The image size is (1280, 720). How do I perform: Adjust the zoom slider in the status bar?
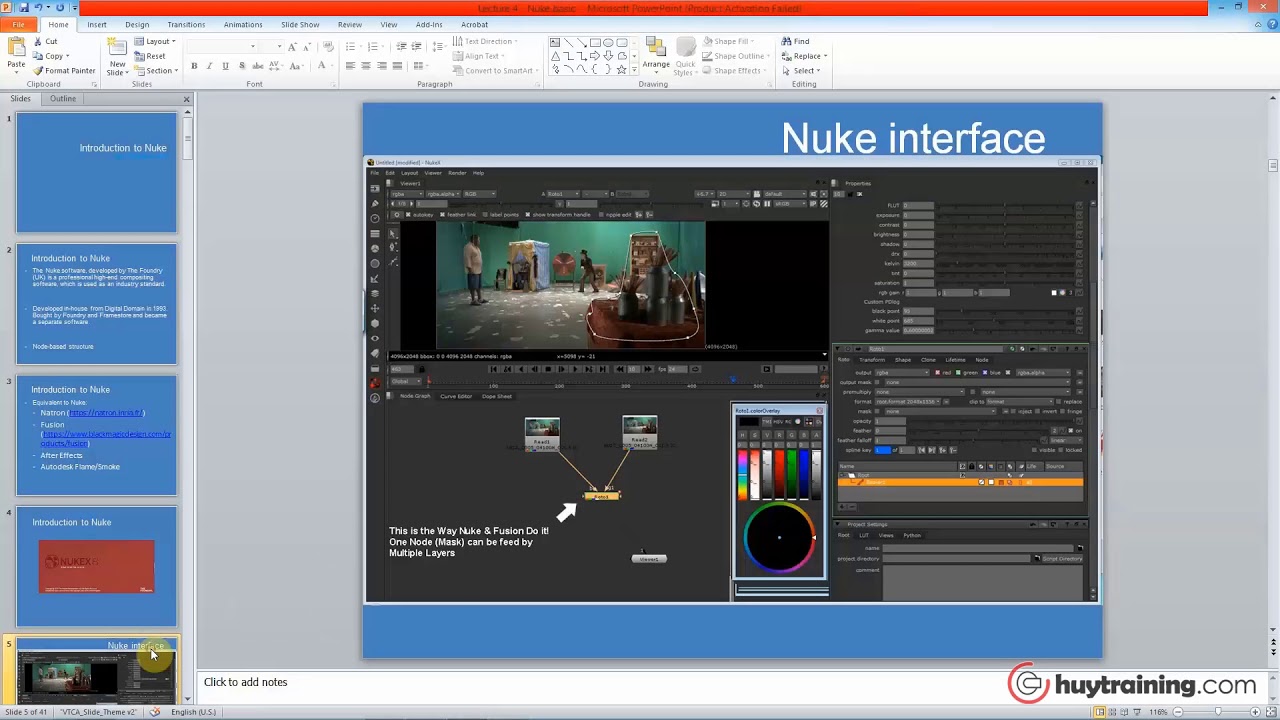(1217, 712)
